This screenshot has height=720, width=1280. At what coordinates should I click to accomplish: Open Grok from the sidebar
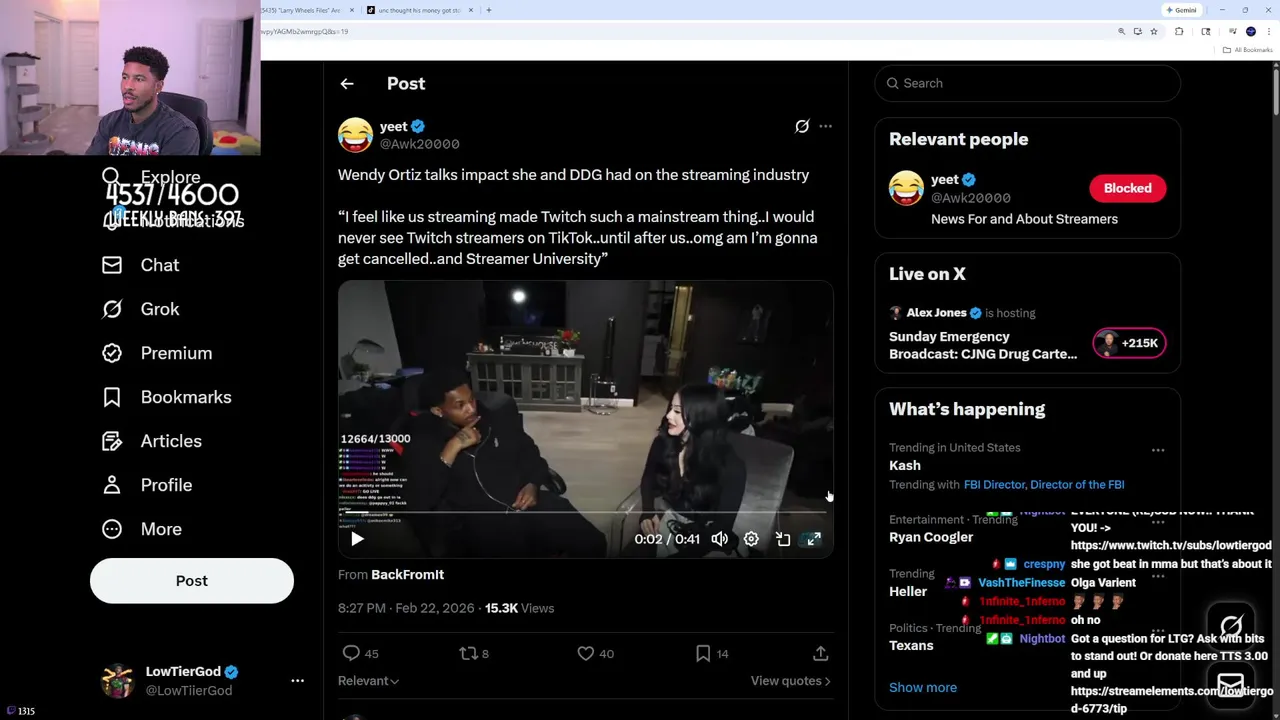click(x=140, y=309)
